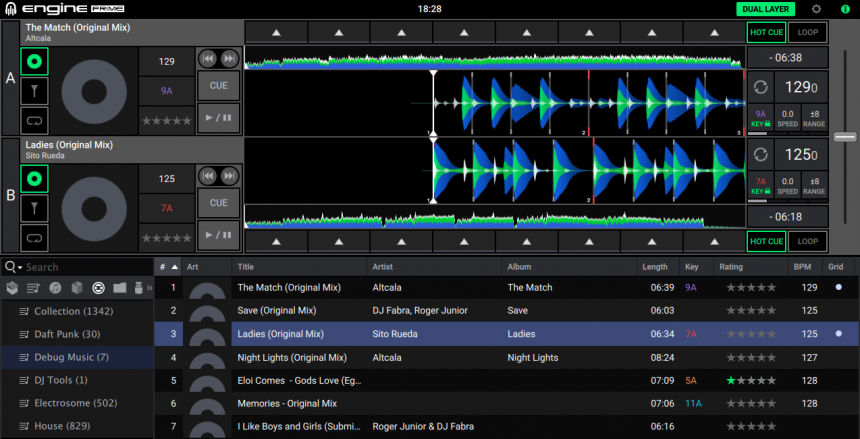Click the tuning fork icon on deck B

(x=34, y=208)
